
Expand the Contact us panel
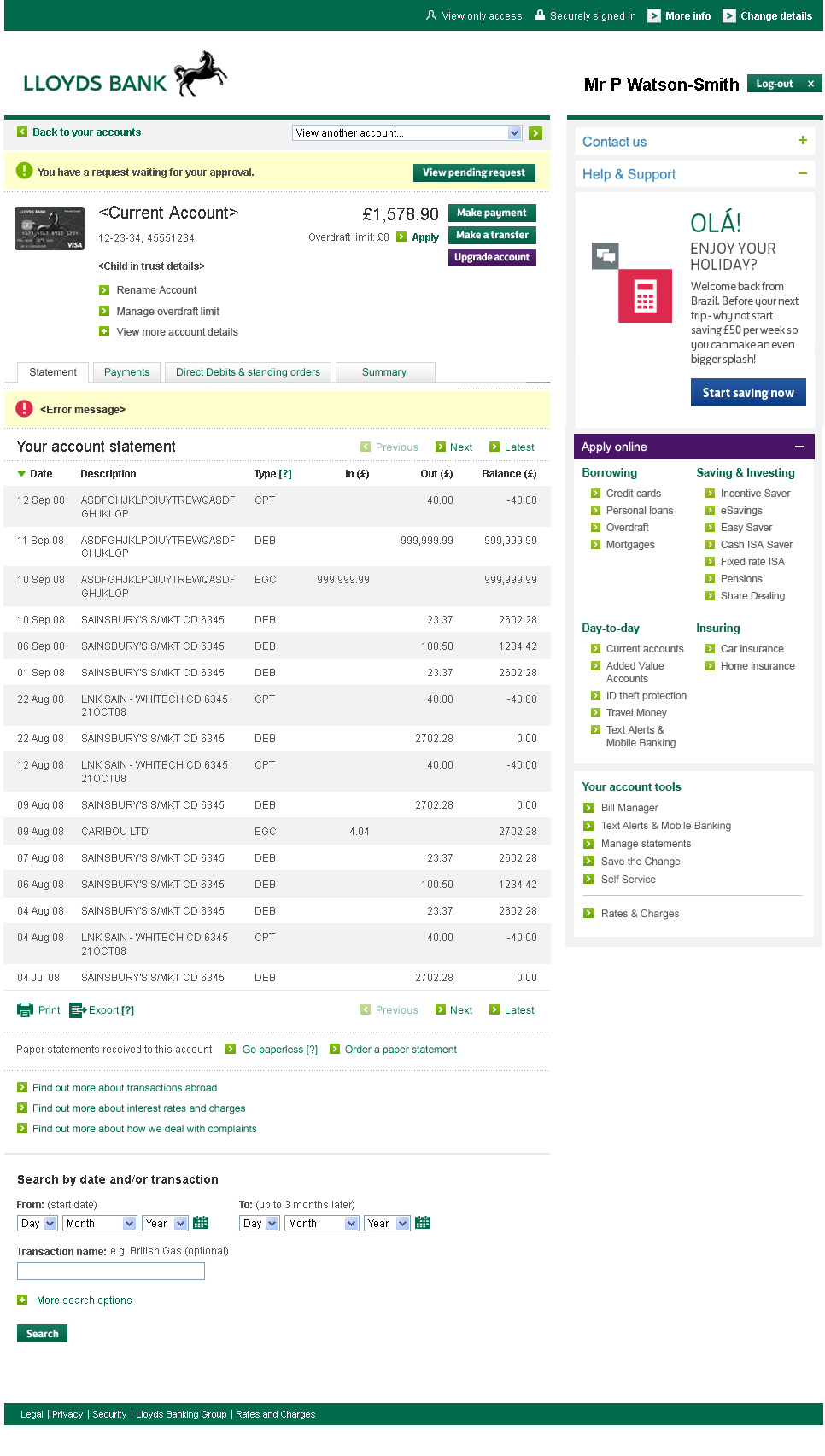pos(802,141)
